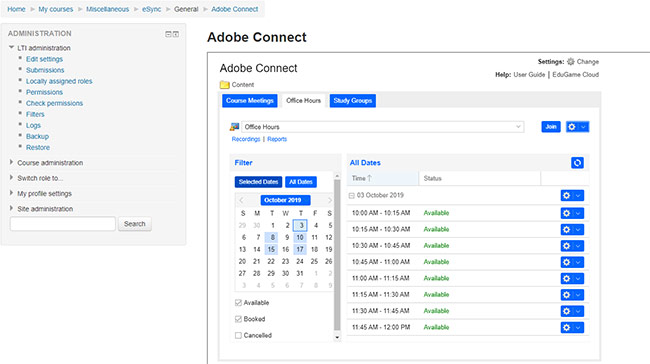Click the Office Hours meeting icon
The height and width of the screenshot is (364, 650).
235,127
